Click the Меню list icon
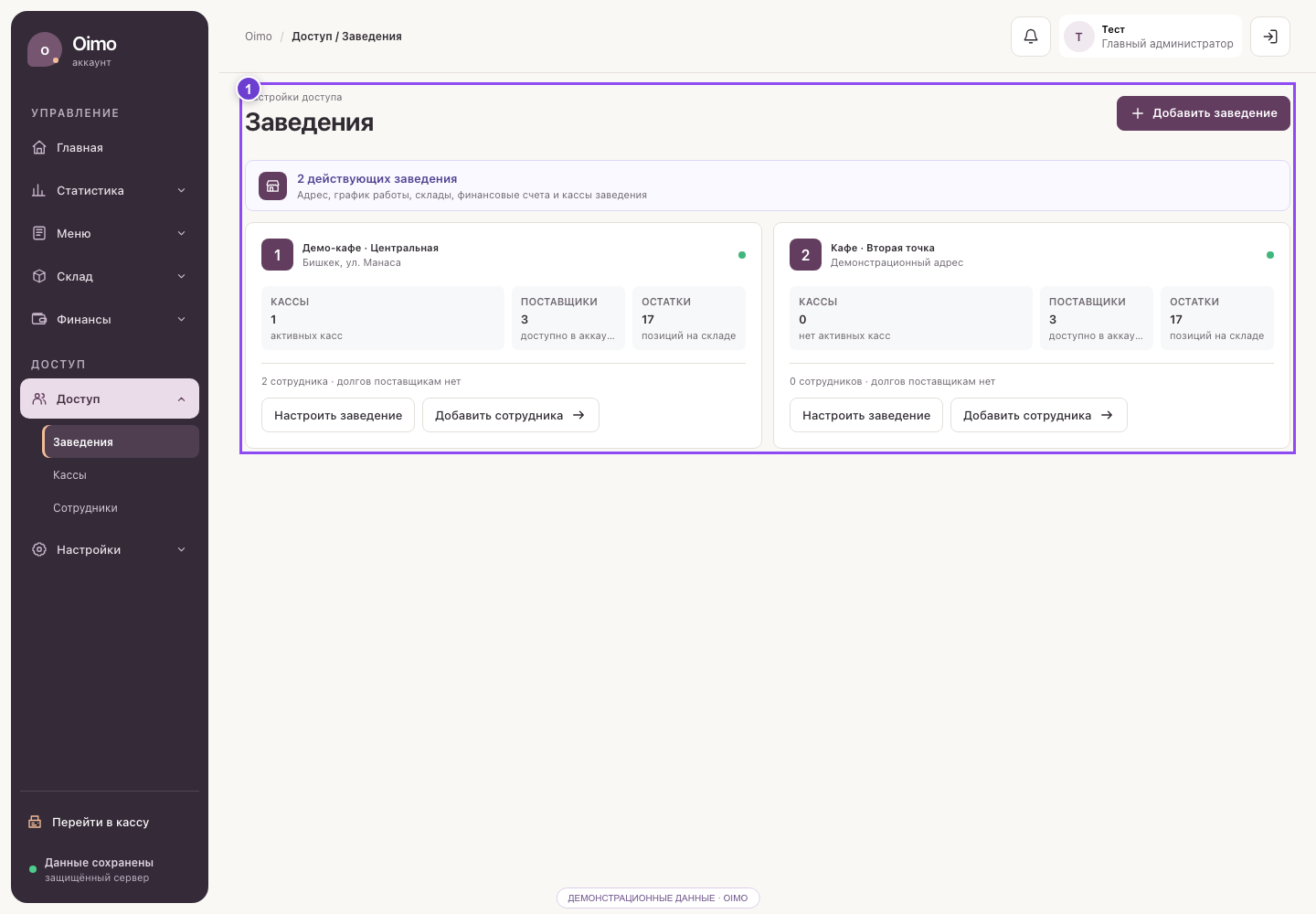The height and width of the screenshot is (914, 1316). point(39,233)
